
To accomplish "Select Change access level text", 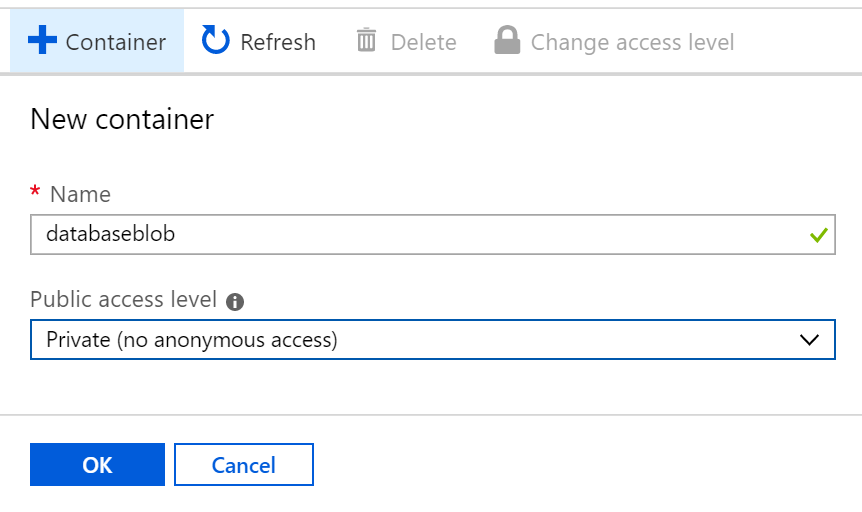I will point(632,42).
